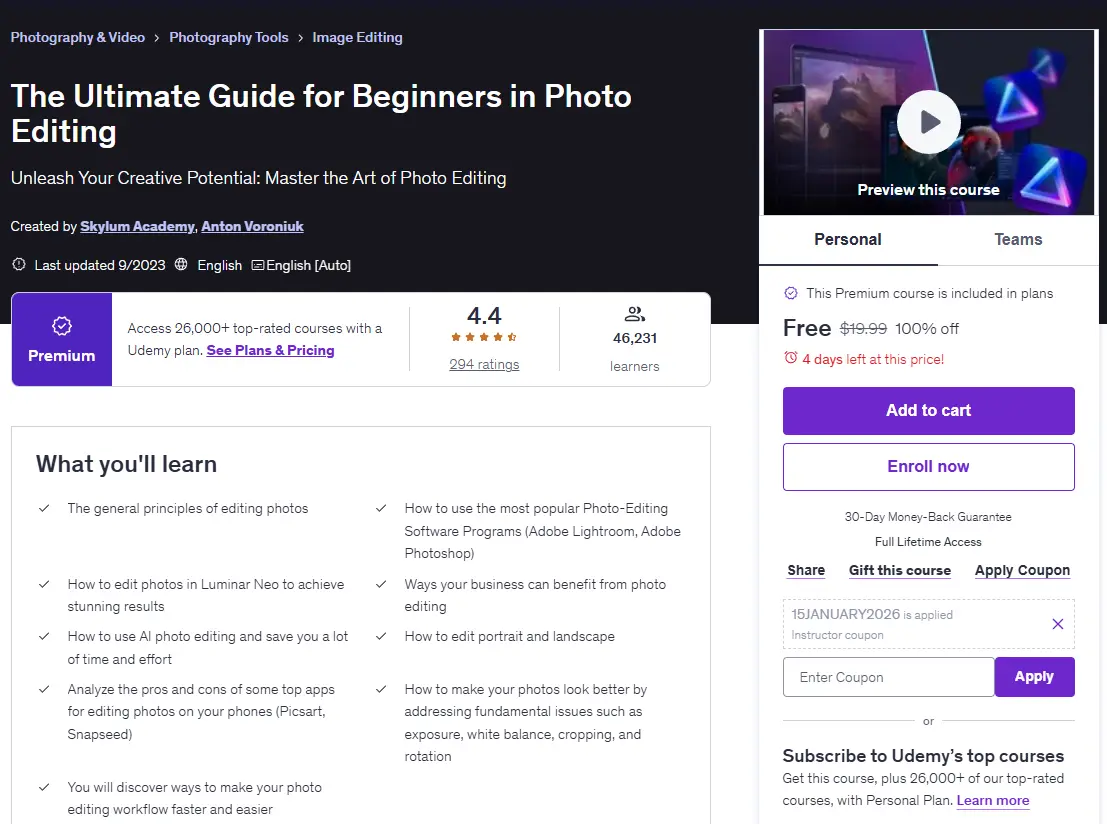
Task: Switch to the Teams tab
Action: (x=1018, y=239)
